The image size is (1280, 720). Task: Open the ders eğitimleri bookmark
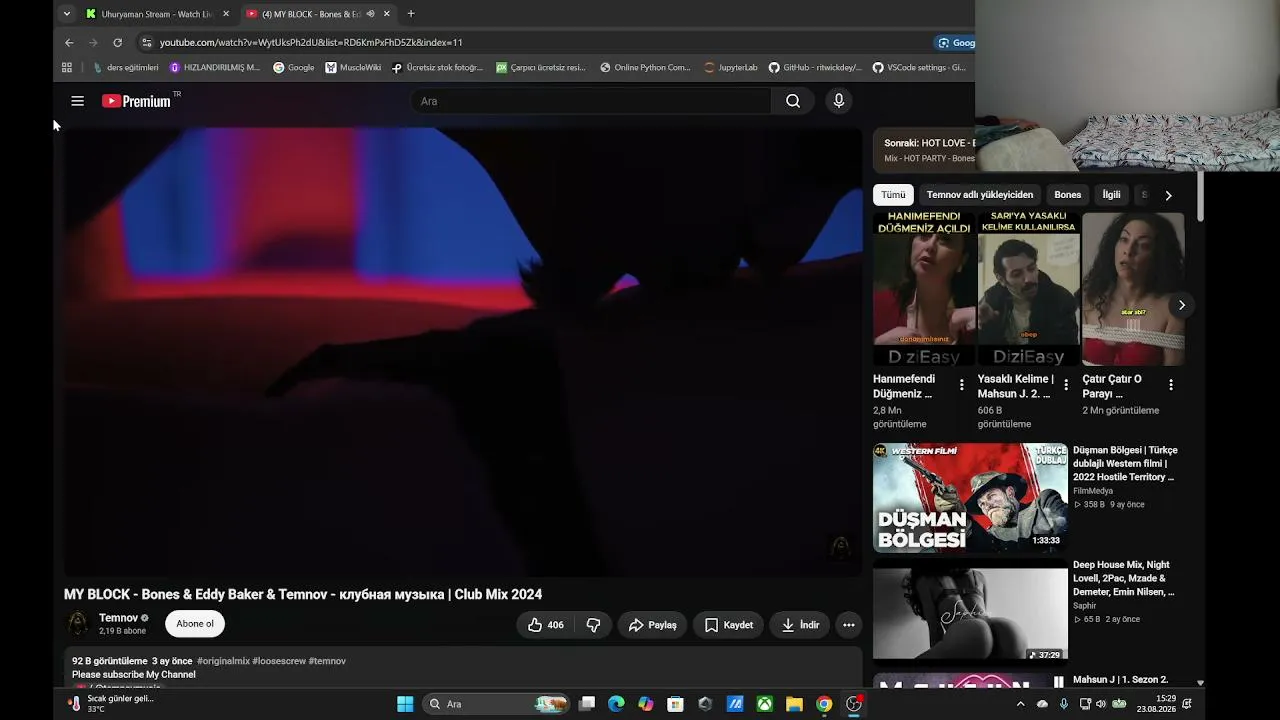pyautogui.click(x=126, y=68)
